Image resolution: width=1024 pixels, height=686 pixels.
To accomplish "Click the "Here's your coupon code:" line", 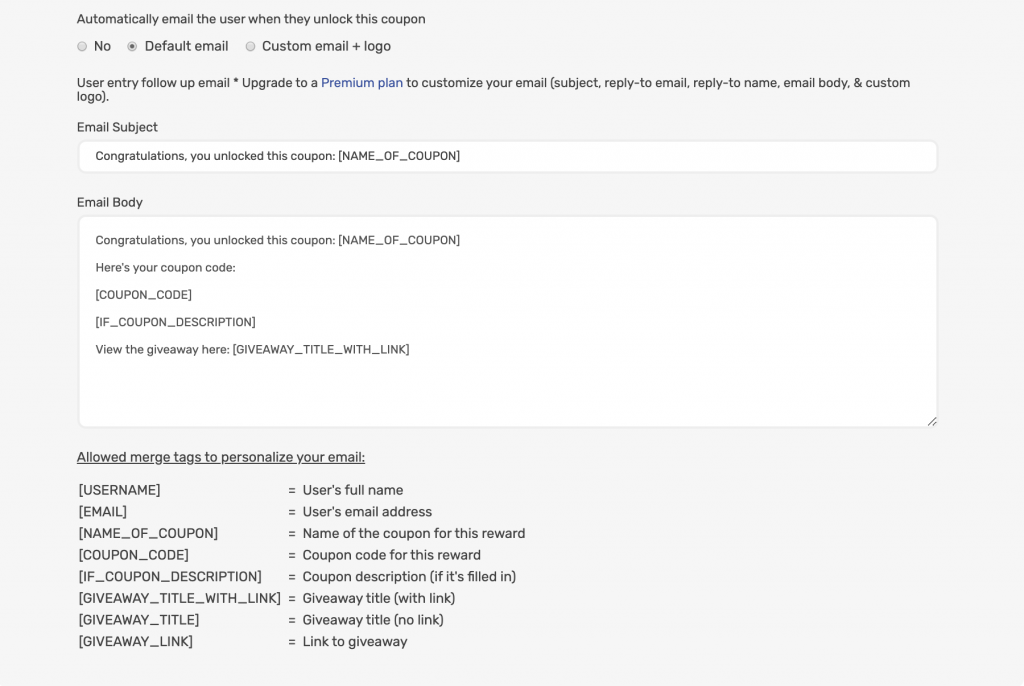I will tap(165, 267).
